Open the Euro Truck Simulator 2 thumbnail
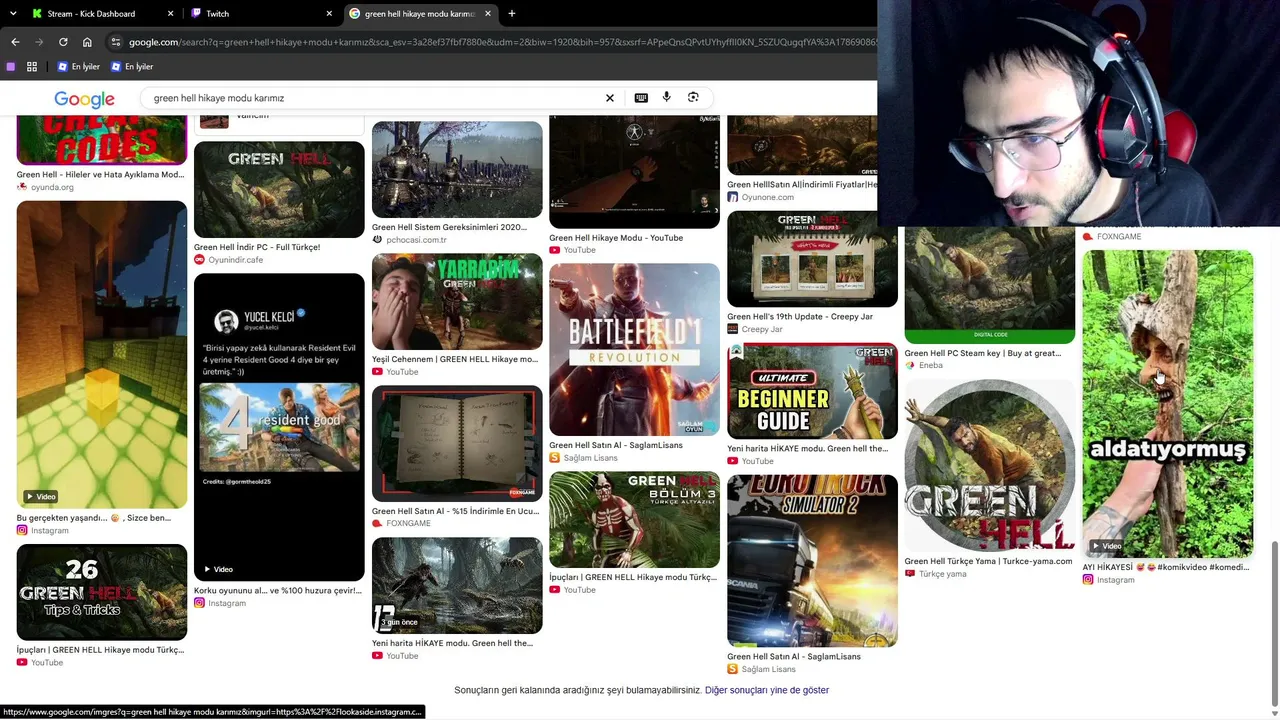 (x=812, y=561)
